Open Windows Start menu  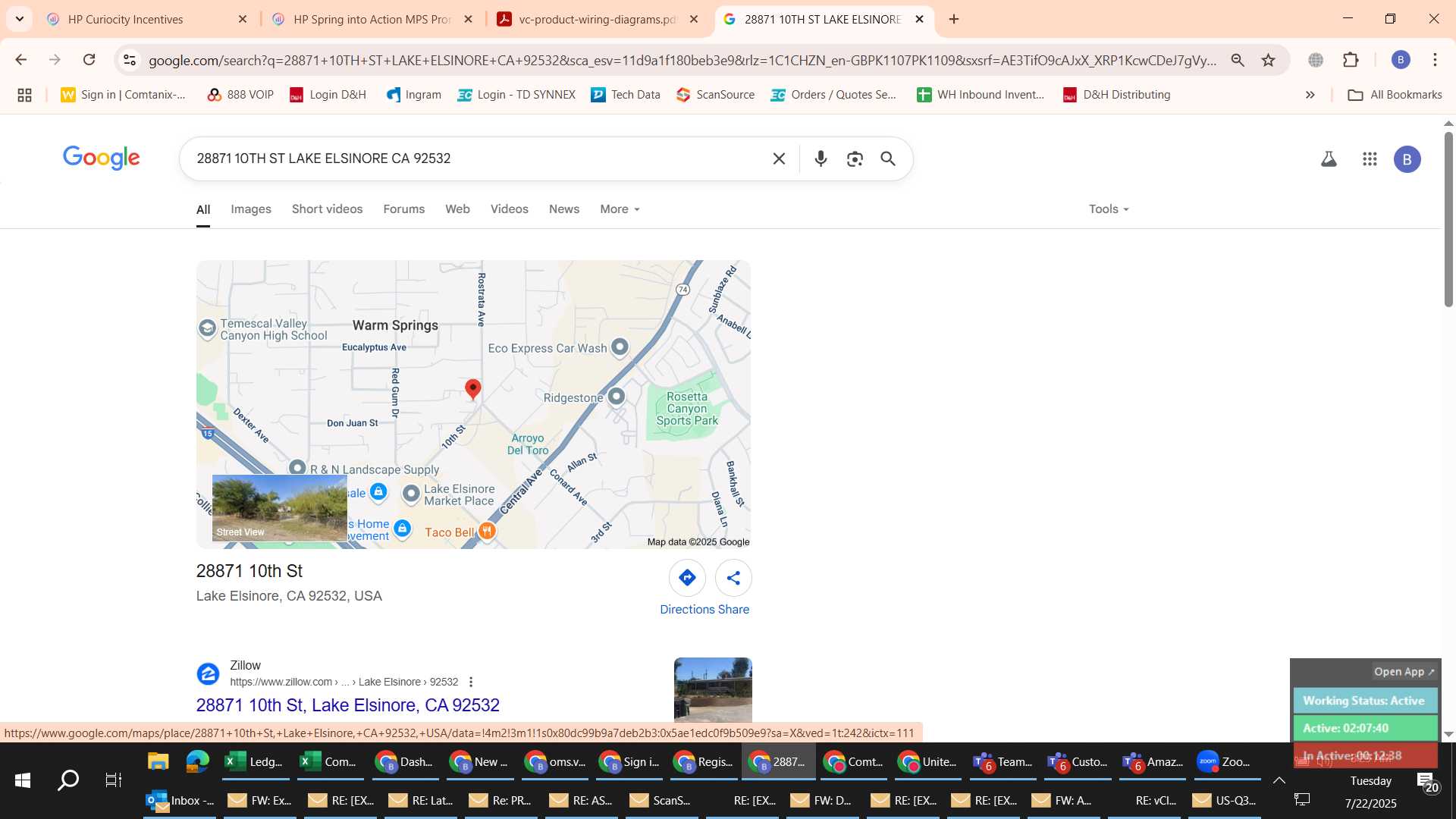pos(23,780)
